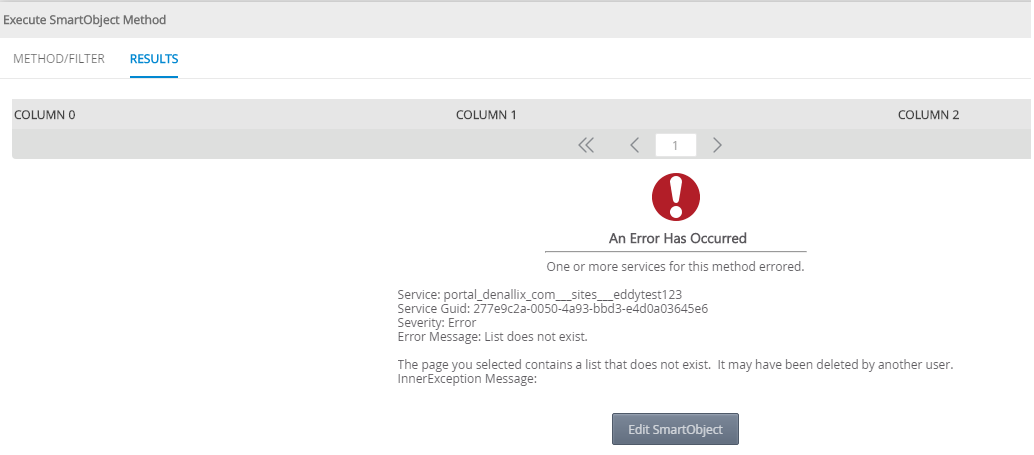Click 'The page you selected contains' sentence
The width and height of the screenshot is (1034, 455).
tap(675, 364)
